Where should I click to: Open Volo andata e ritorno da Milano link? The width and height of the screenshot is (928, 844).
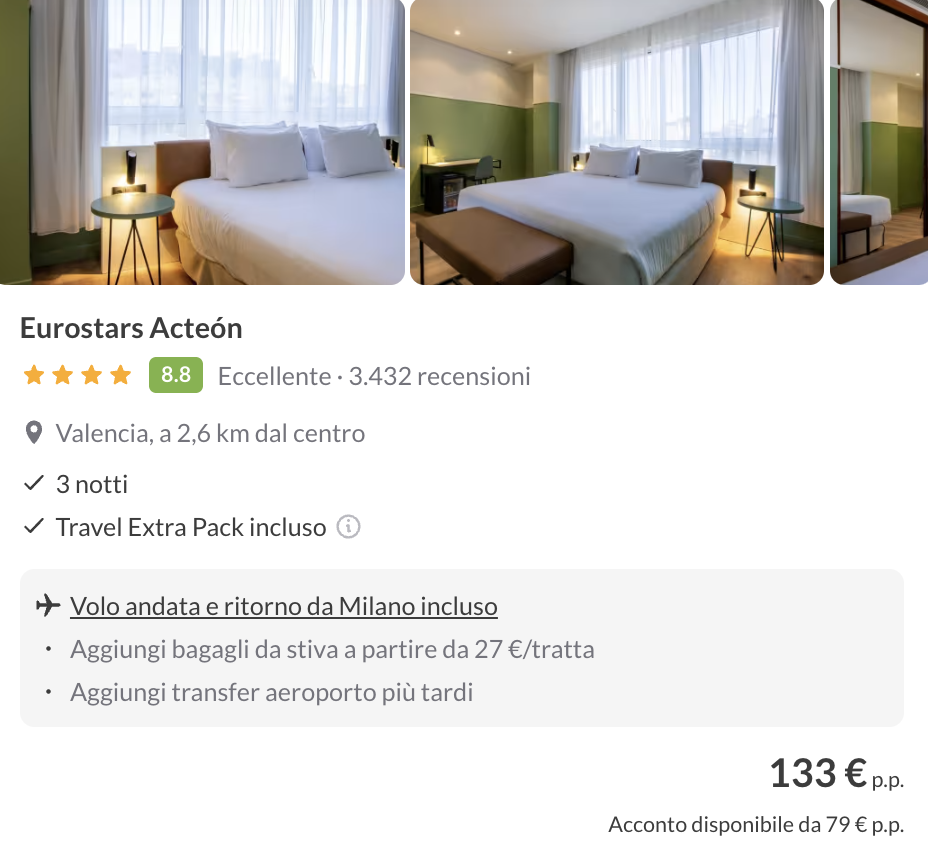click(283, 606)
